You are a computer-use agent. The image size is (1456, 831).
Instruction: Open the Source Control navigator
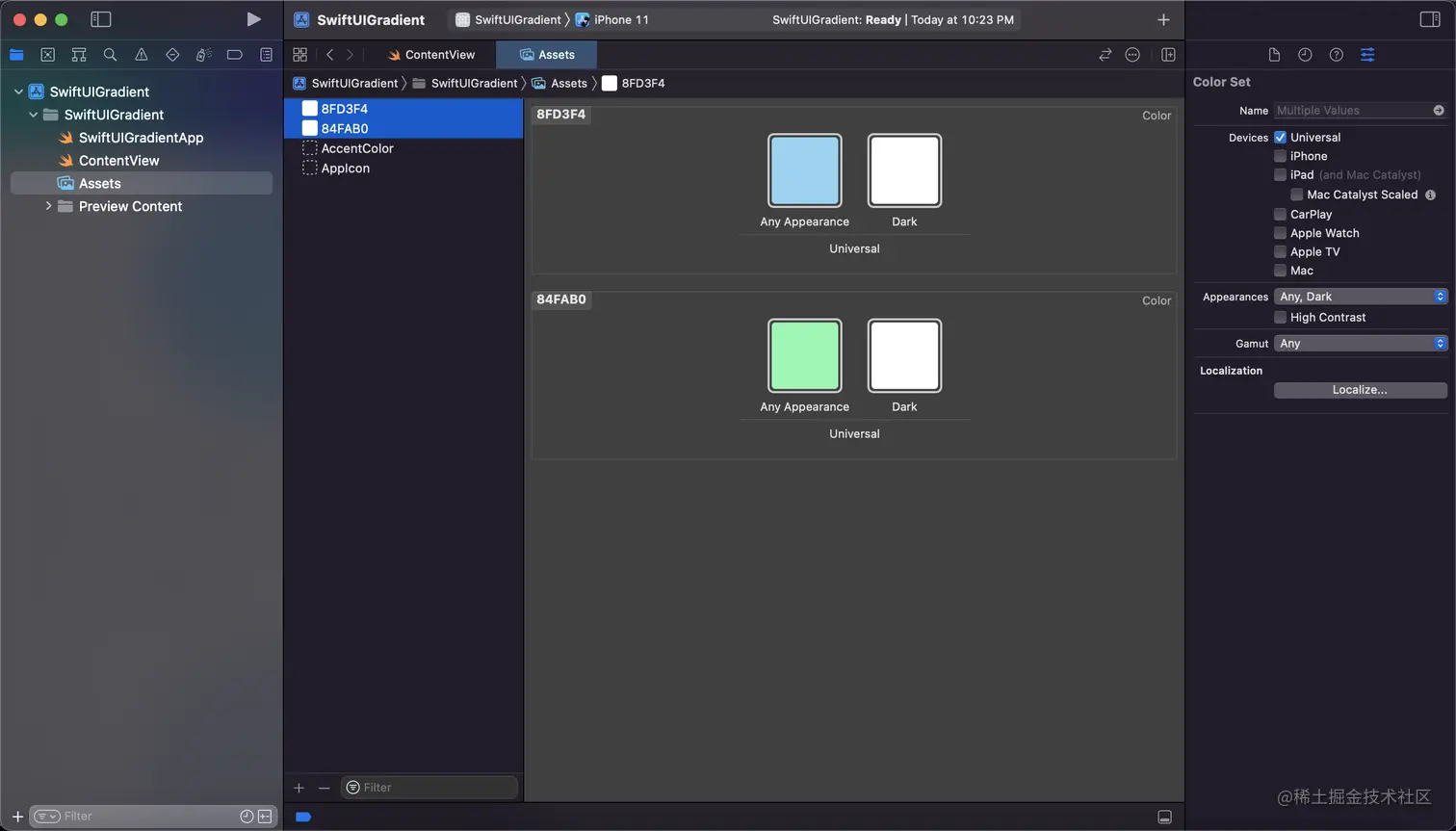[x=47, y=55]
